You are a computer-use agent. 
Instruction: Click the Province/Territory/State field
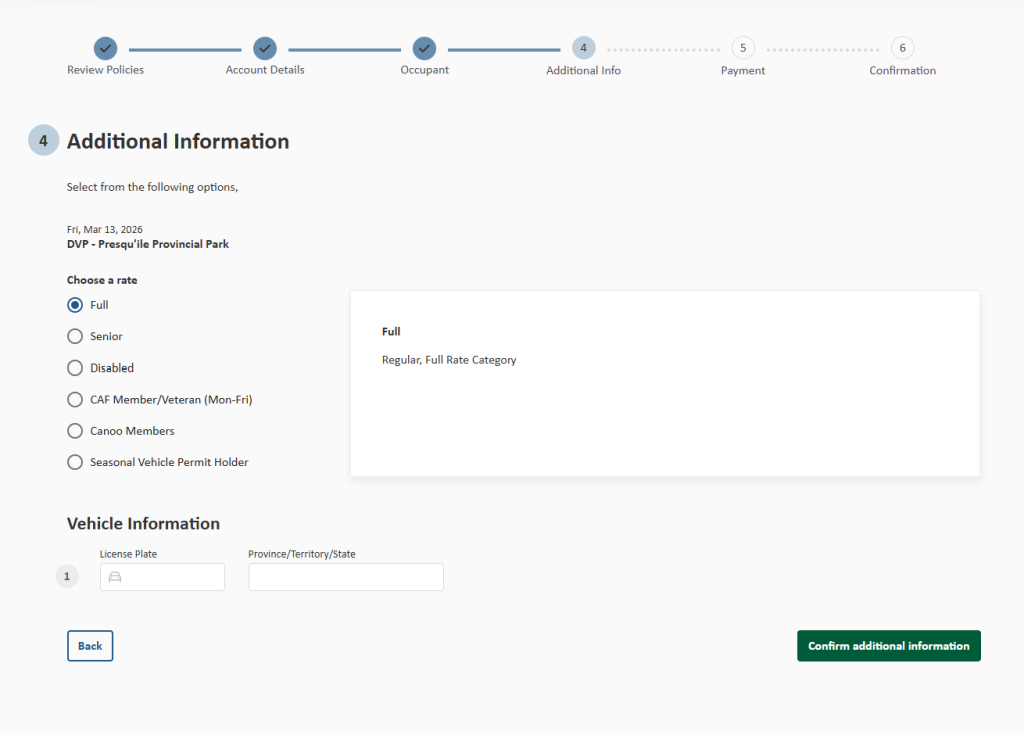pyautogui.click(x=345, y=577)
